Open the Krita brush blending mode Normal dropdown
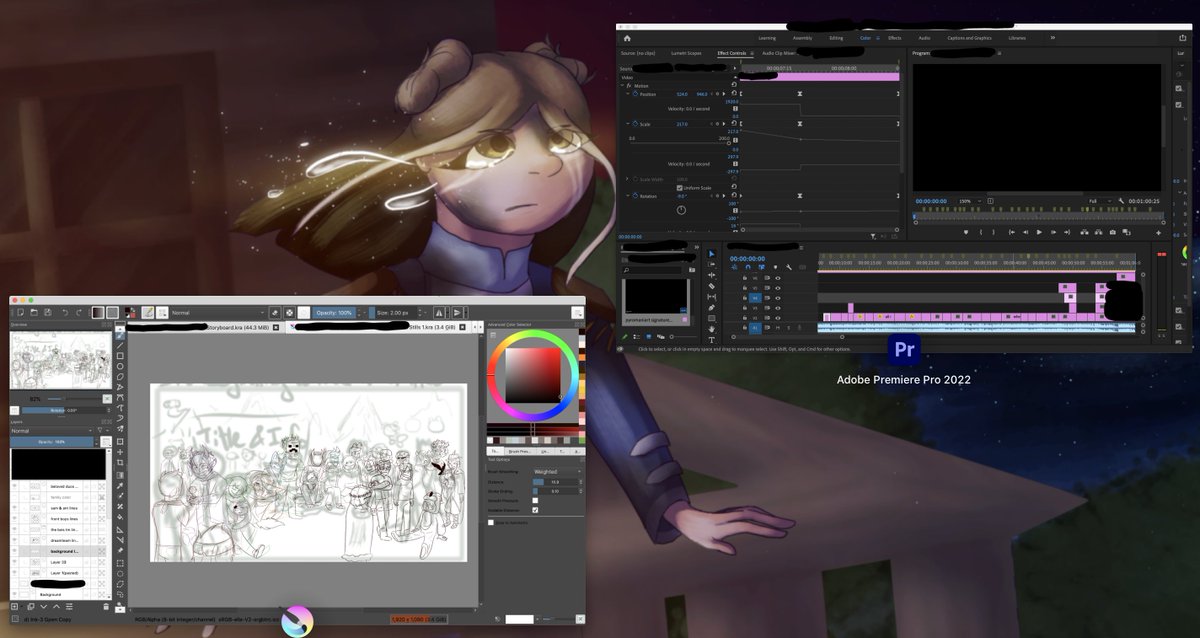1200x638 pixels. click(218, 313)
